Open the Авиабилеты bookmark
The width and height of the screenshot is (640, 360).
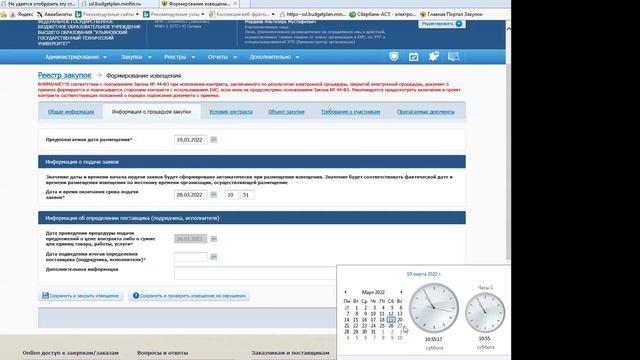coord(54,14)
